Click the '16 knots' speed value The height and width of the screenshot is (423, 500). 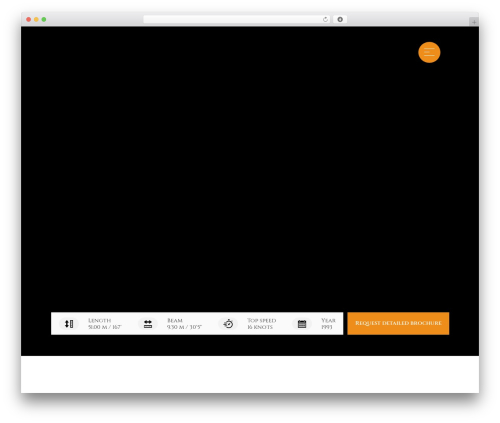pyautogui.click(x=260, y=327)
